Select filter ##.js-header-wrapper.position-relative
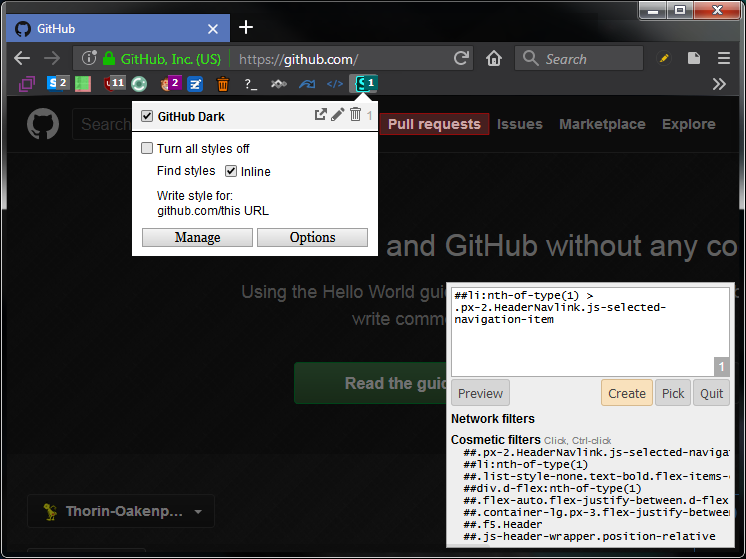This screenshot has width=746, height=559. (589, 537)
